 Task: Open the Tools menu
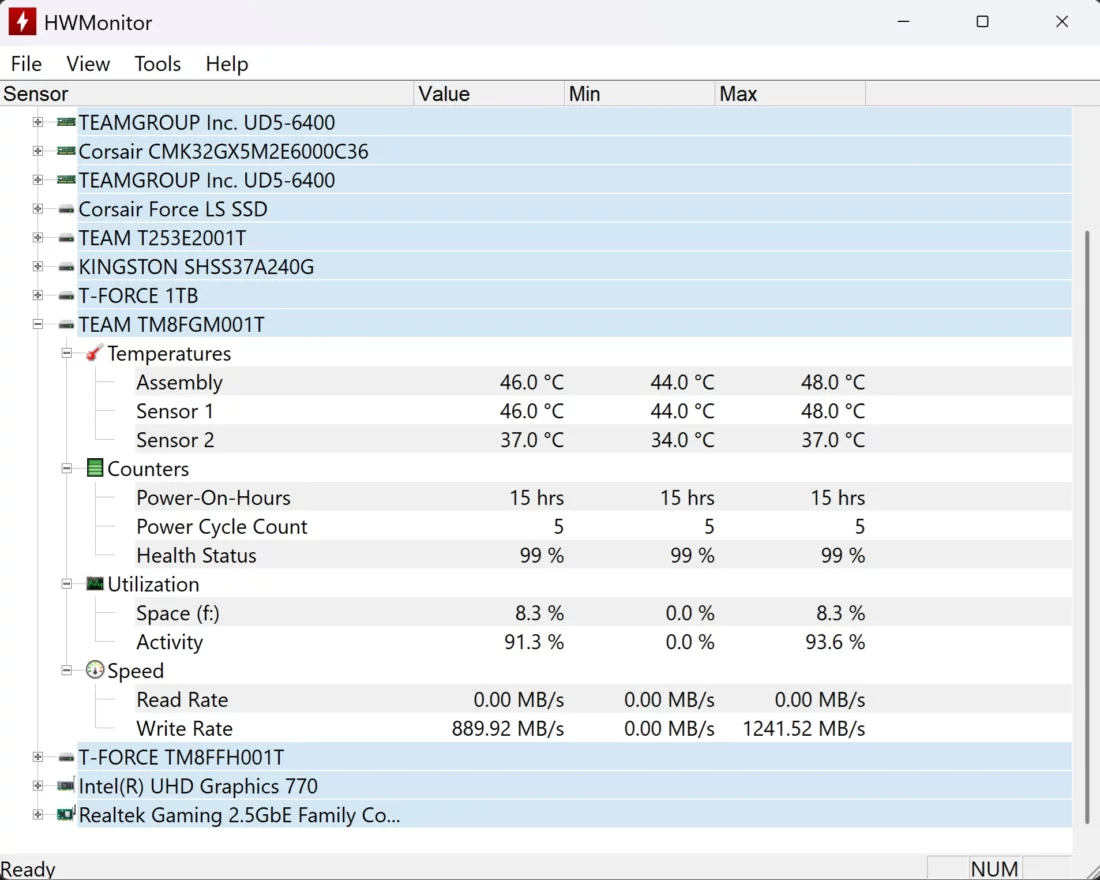point(157,64)
